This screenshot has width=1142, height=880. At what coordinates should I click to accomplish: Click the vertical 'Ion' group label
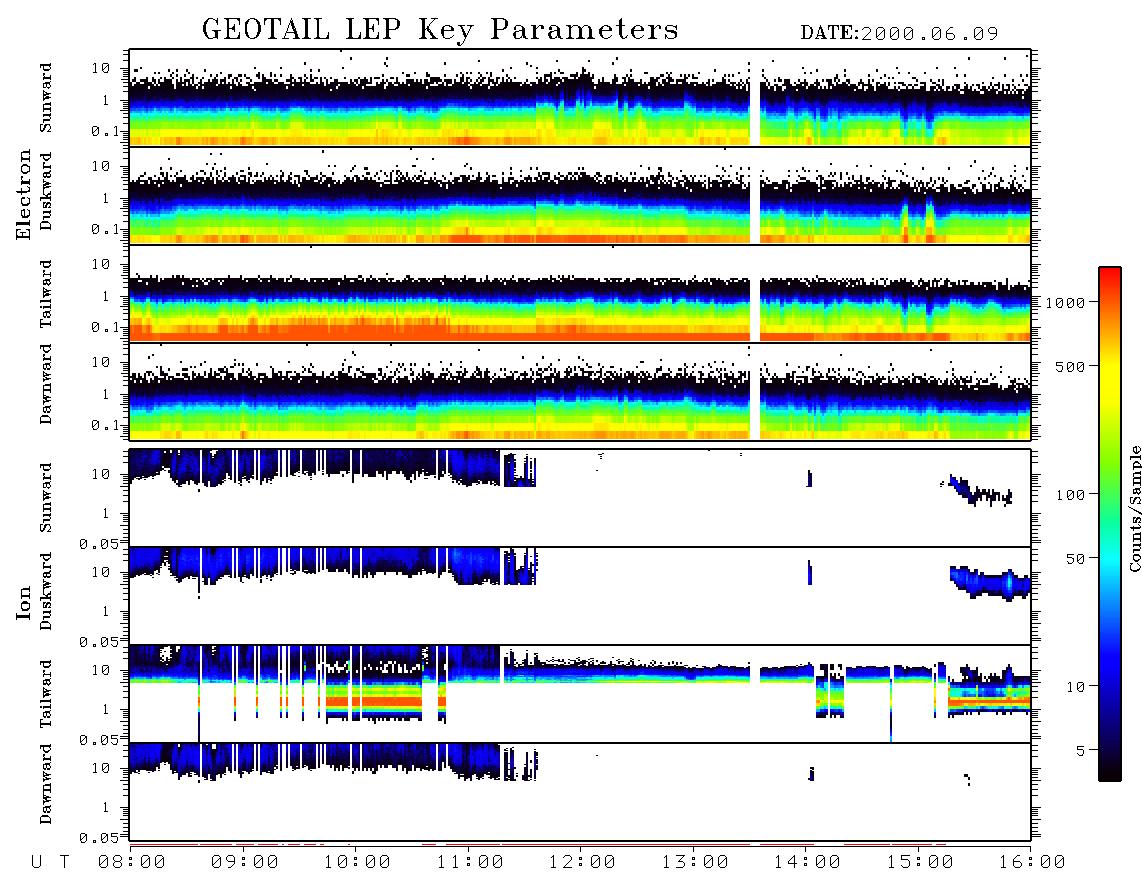click(x=23, y=602)
